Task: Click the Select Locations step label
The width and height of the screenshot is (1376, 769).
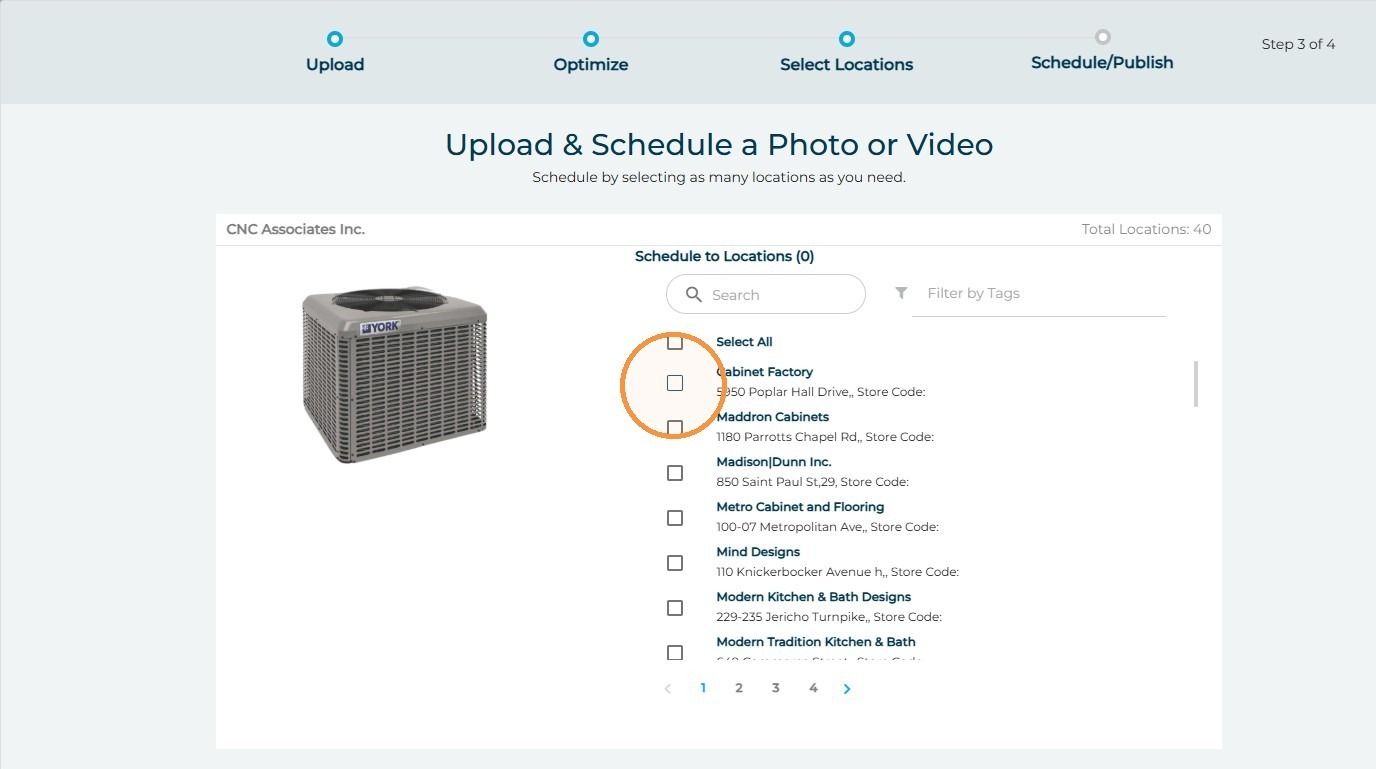Action: [847, 64]
